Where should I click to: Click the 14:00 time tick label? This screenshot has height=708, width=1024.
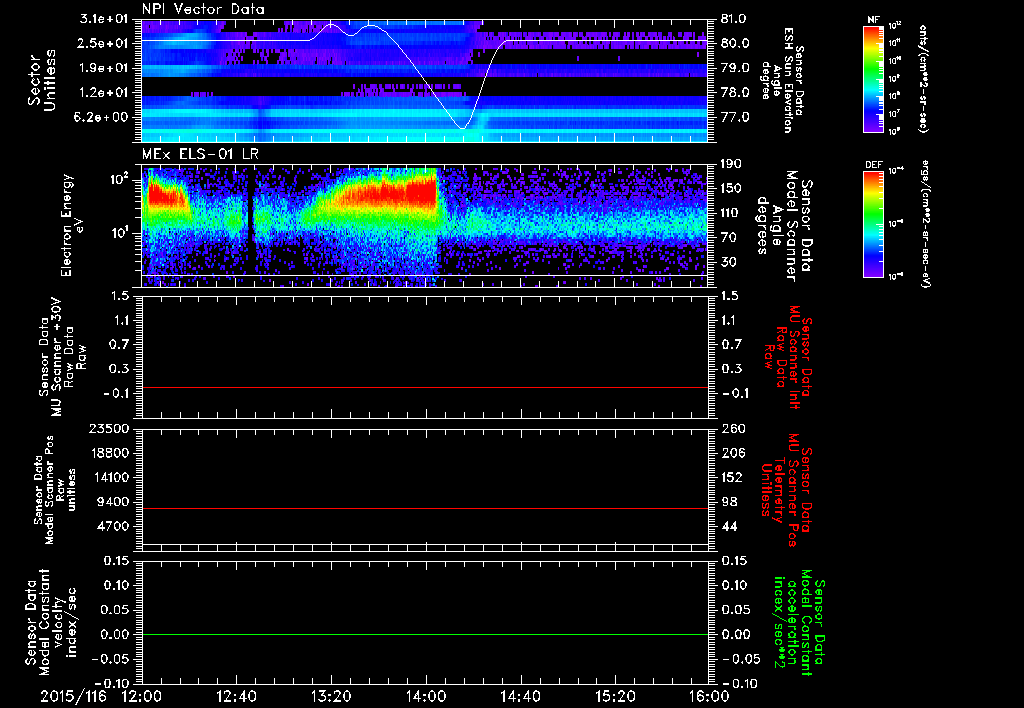[x=426, y=696]
